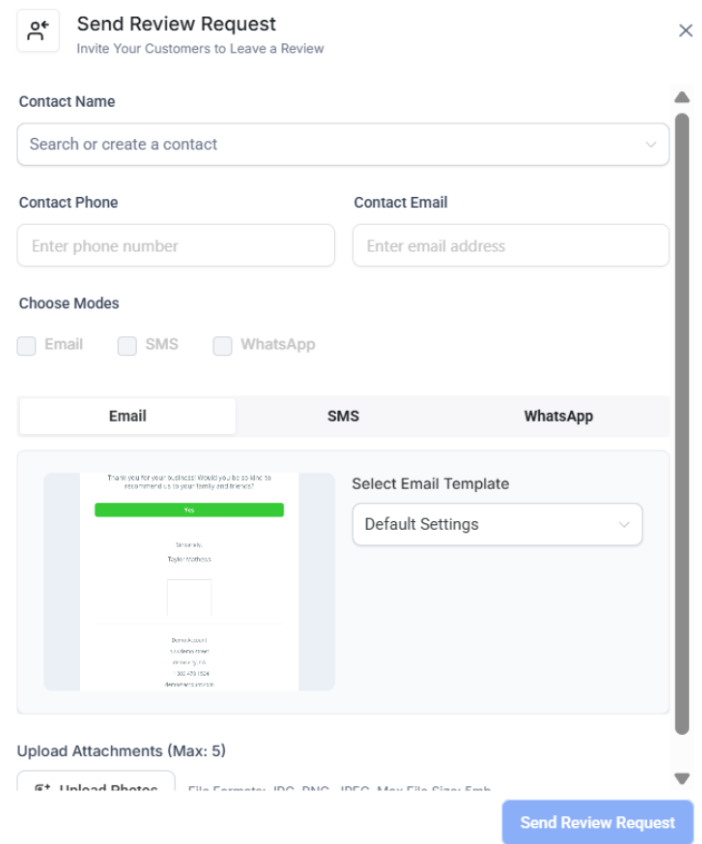The height and width of the screenshot is (844, 702).
Task: Click the vertical scrollbar thumb
Action: [682, 420]
